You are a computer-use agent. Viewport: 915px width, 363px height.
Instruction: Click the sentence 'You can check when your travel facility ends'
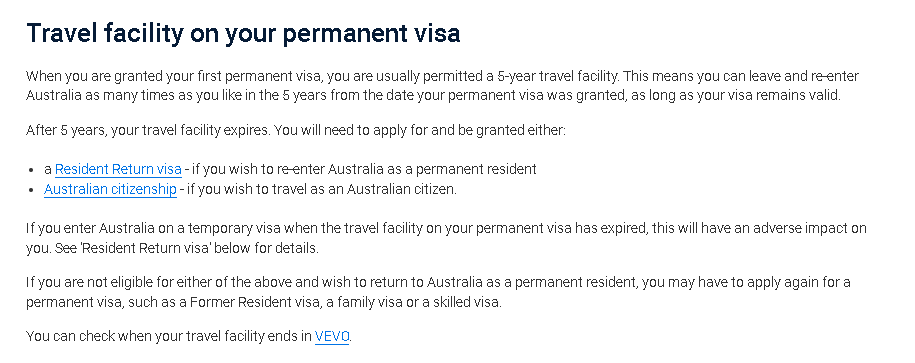[169, 336]
